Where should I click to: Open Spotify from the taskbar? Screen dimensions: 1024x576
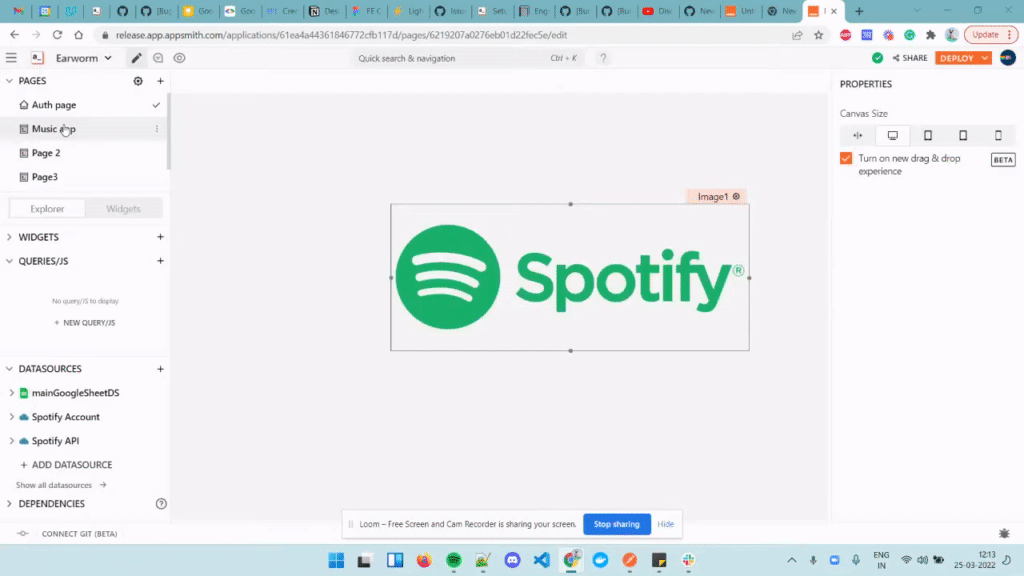click(x=454, y=560)
